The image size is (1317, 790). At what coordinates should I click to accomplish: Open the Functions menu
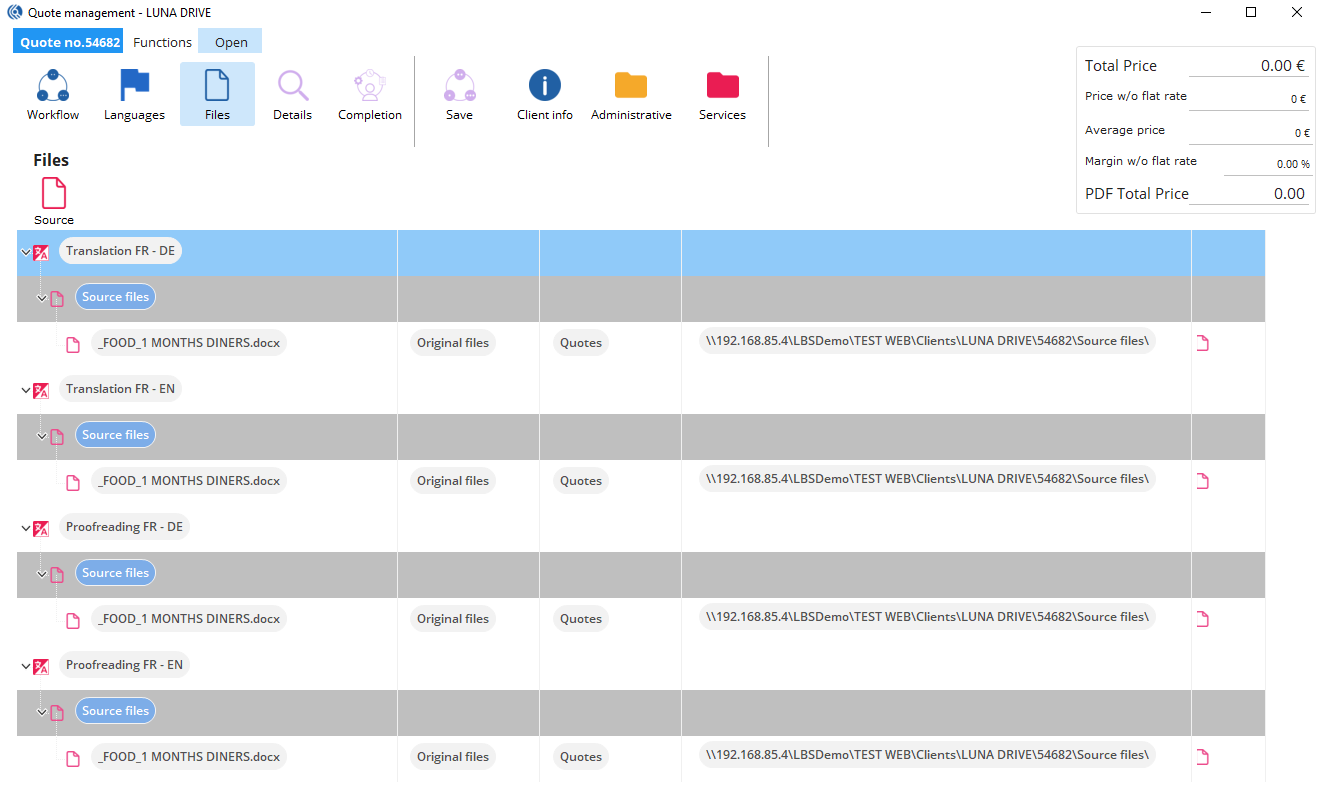click(x=162, y=42)
